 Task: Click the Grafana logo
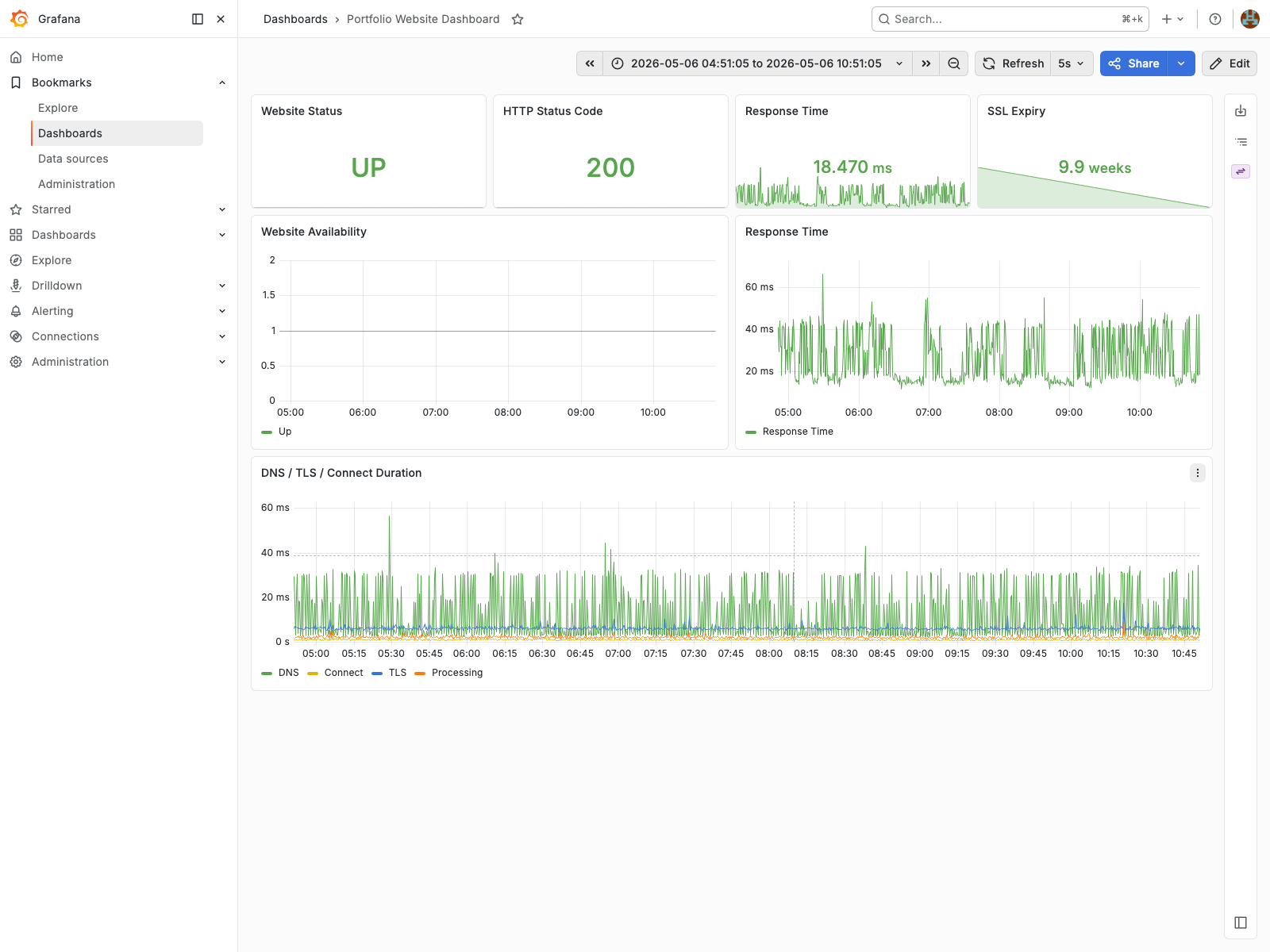(x=20, y=19)
